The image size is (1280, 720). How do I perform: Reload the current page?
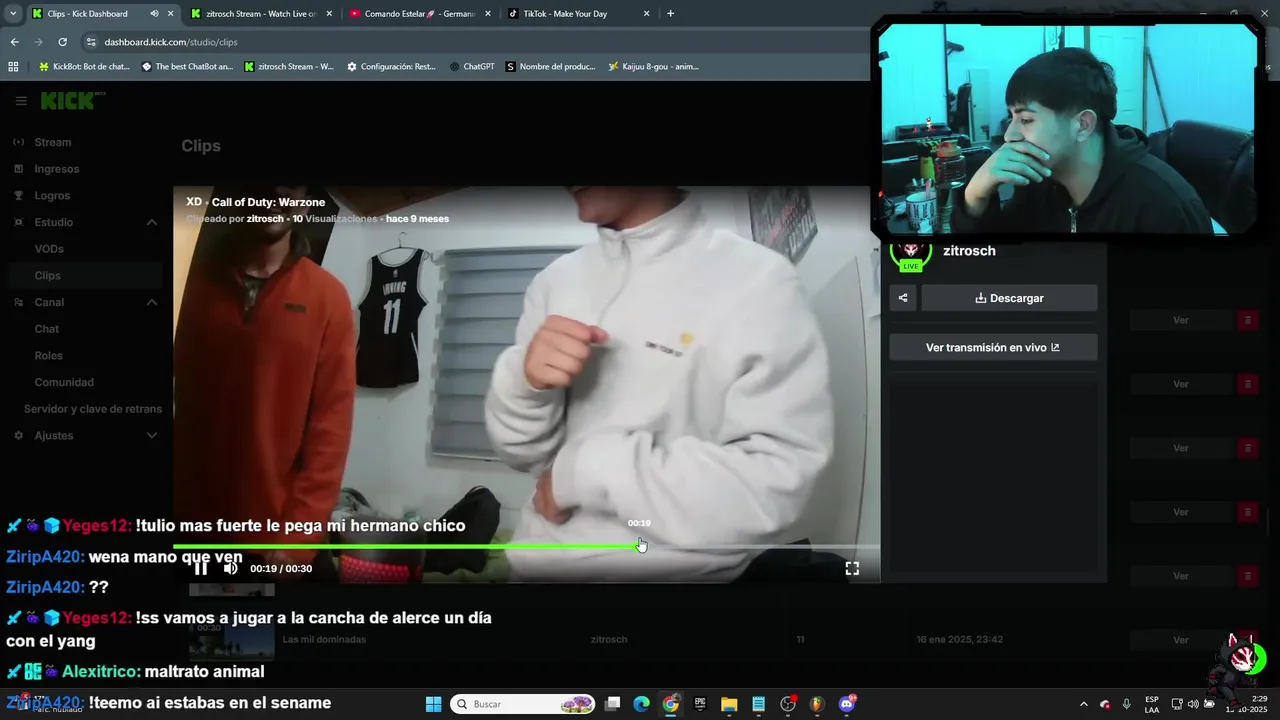point(62,42)
